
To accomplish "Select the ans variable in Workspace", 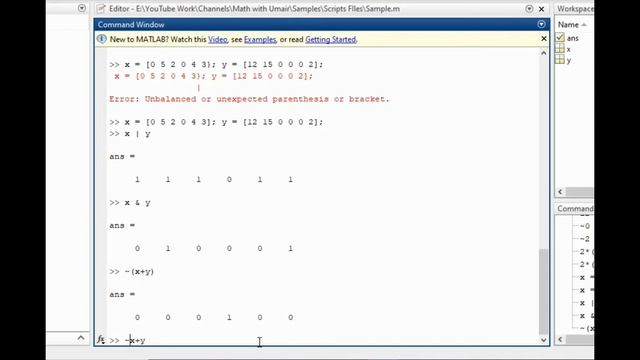I will 573,38.
